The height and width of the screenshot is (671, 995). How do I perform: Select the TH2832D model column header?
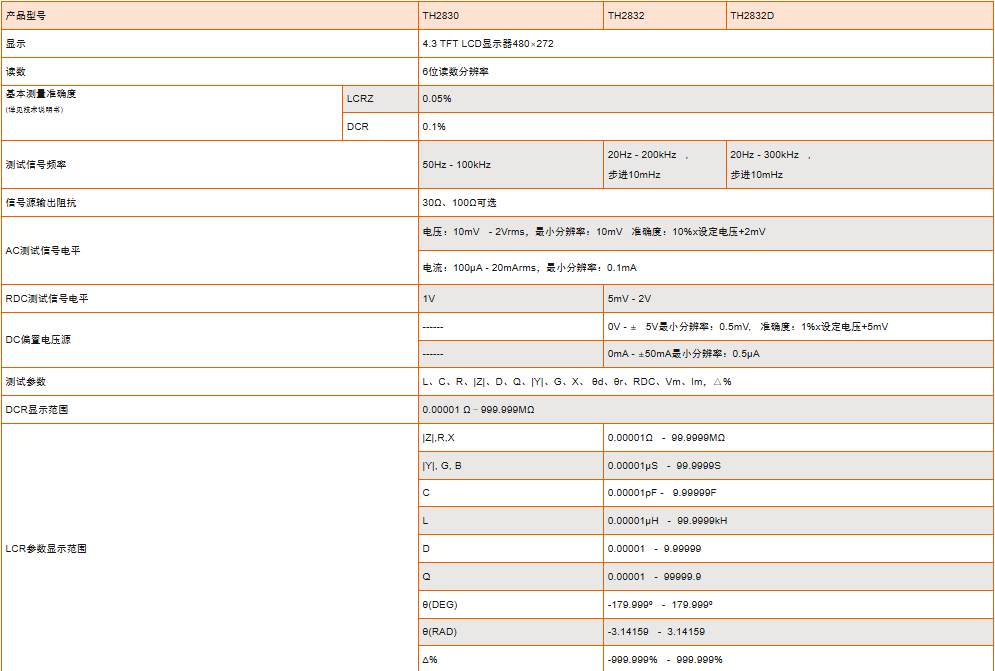[x=859, y=16]
